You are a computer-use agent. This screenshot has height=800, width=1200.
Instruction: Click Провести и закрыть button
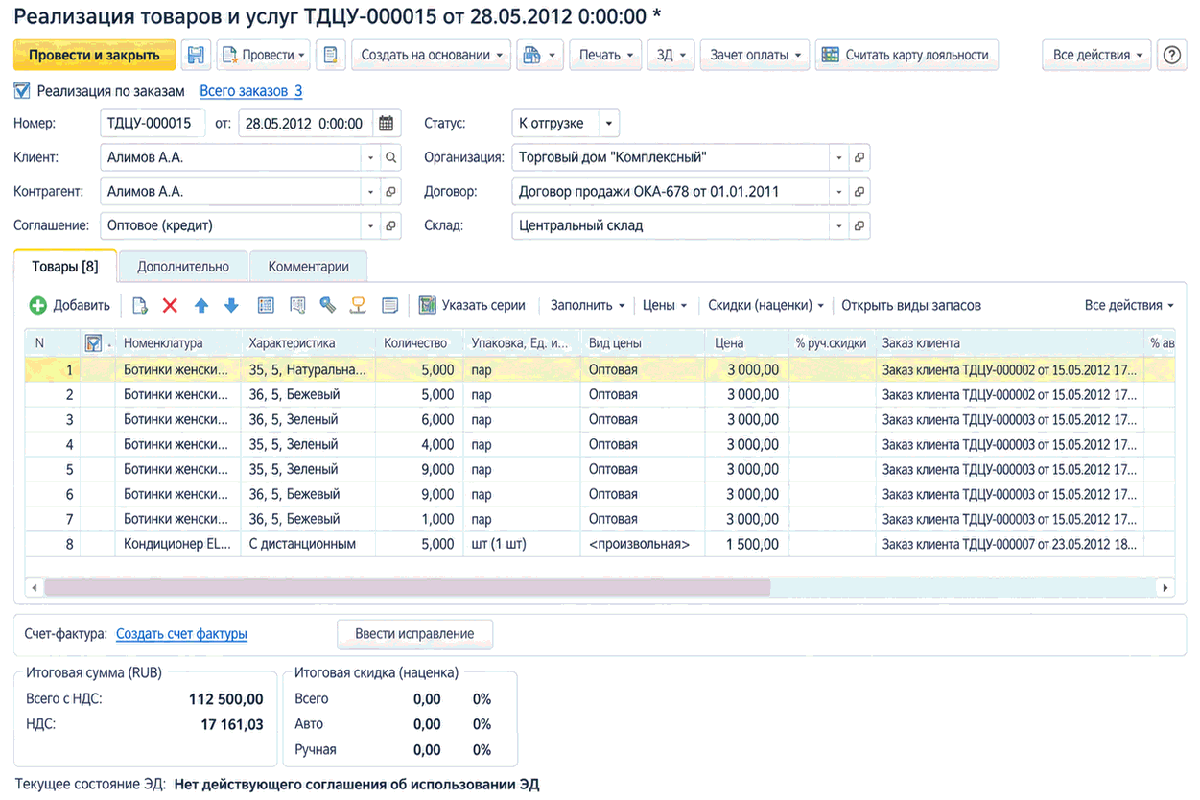(x=94, y=55)
